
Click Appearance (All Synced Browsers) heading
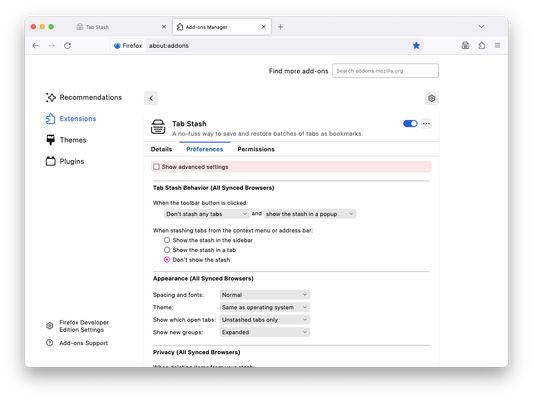point(203,278)
